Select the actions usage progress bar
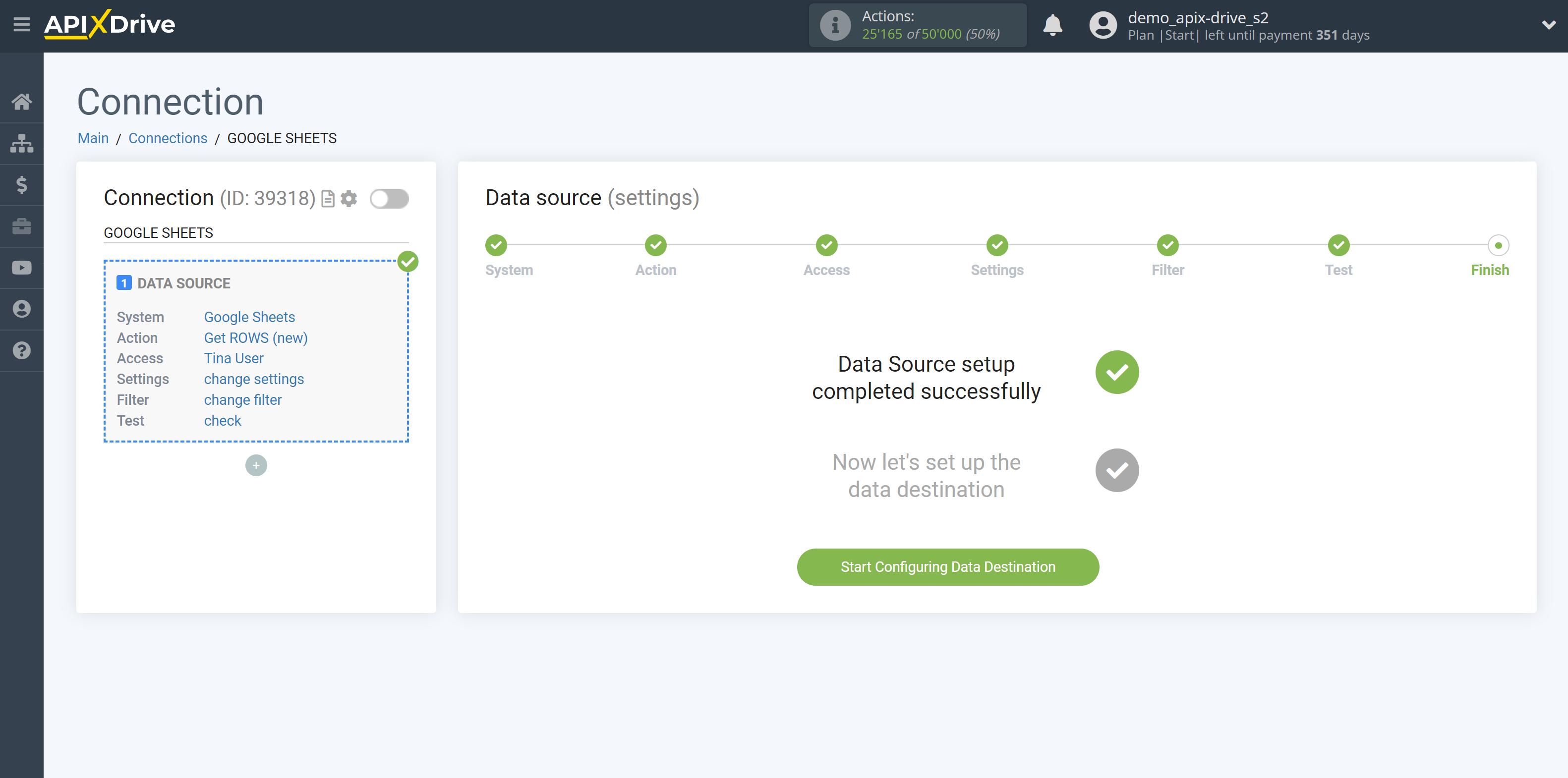 (x=918, y=26)
